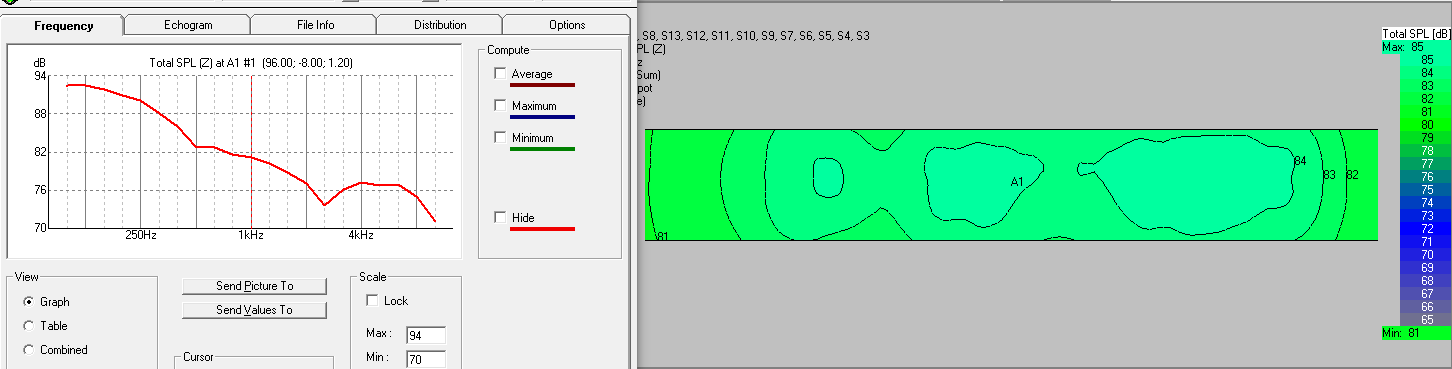This screenshot has width=1452, height=369.
Task: Click the 82 contour label on map
Action: pyautogui.click(x=1352, y=175)
